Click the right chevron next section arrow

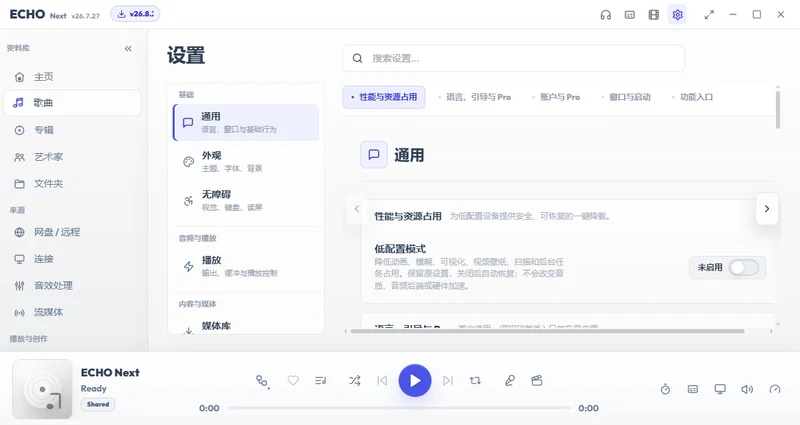point(767,209)
